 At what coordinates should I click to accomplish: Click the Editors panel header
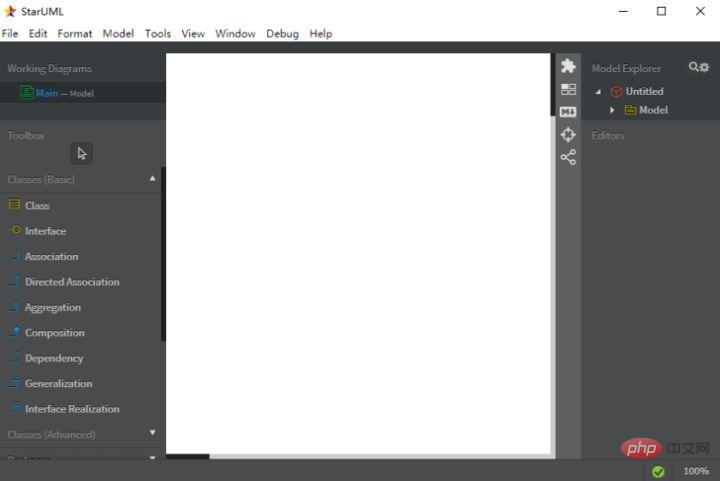[x=608, y=135]
